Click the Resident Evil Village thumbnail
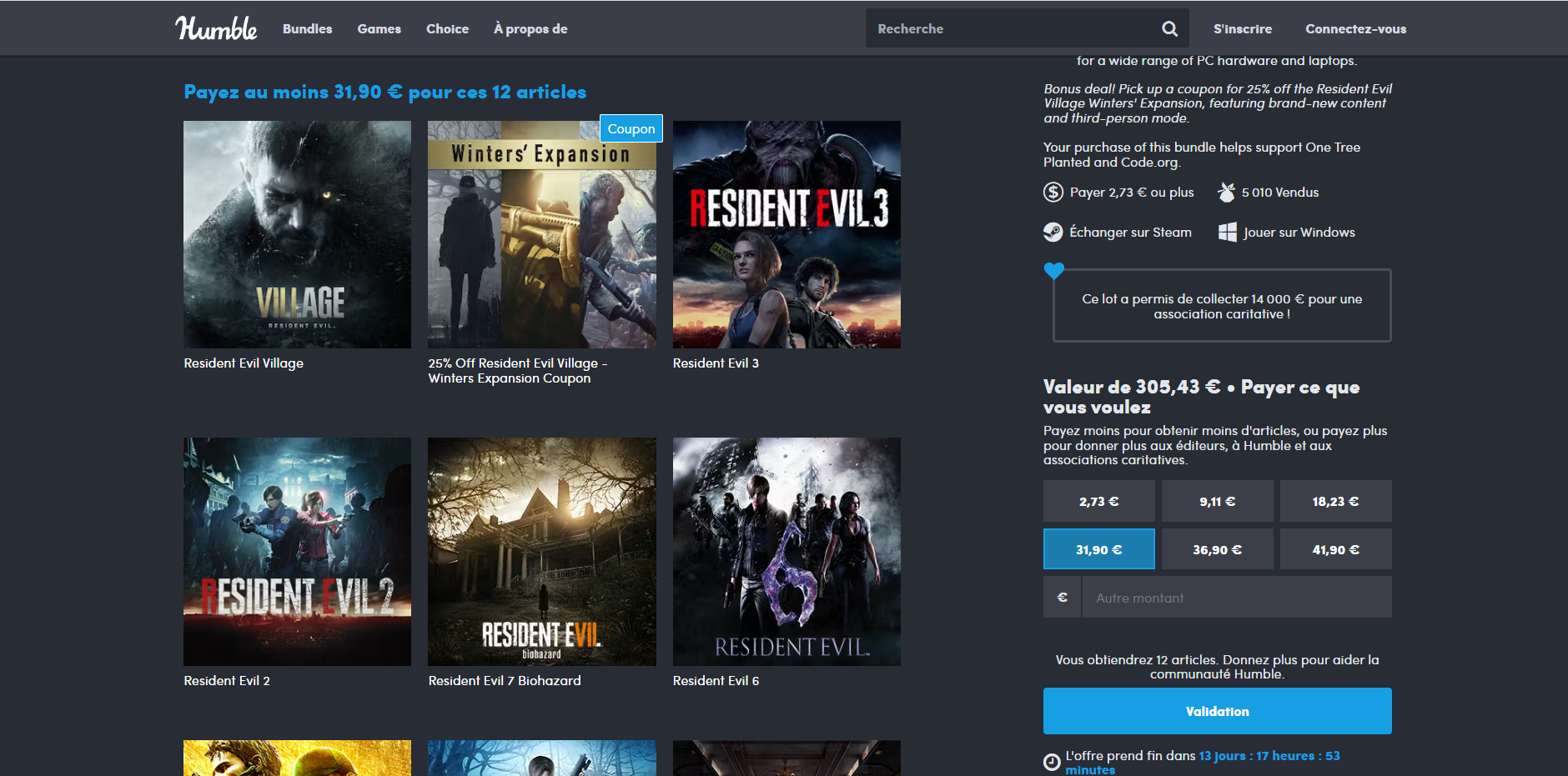 pyautogui.click(x=297, y=234)
